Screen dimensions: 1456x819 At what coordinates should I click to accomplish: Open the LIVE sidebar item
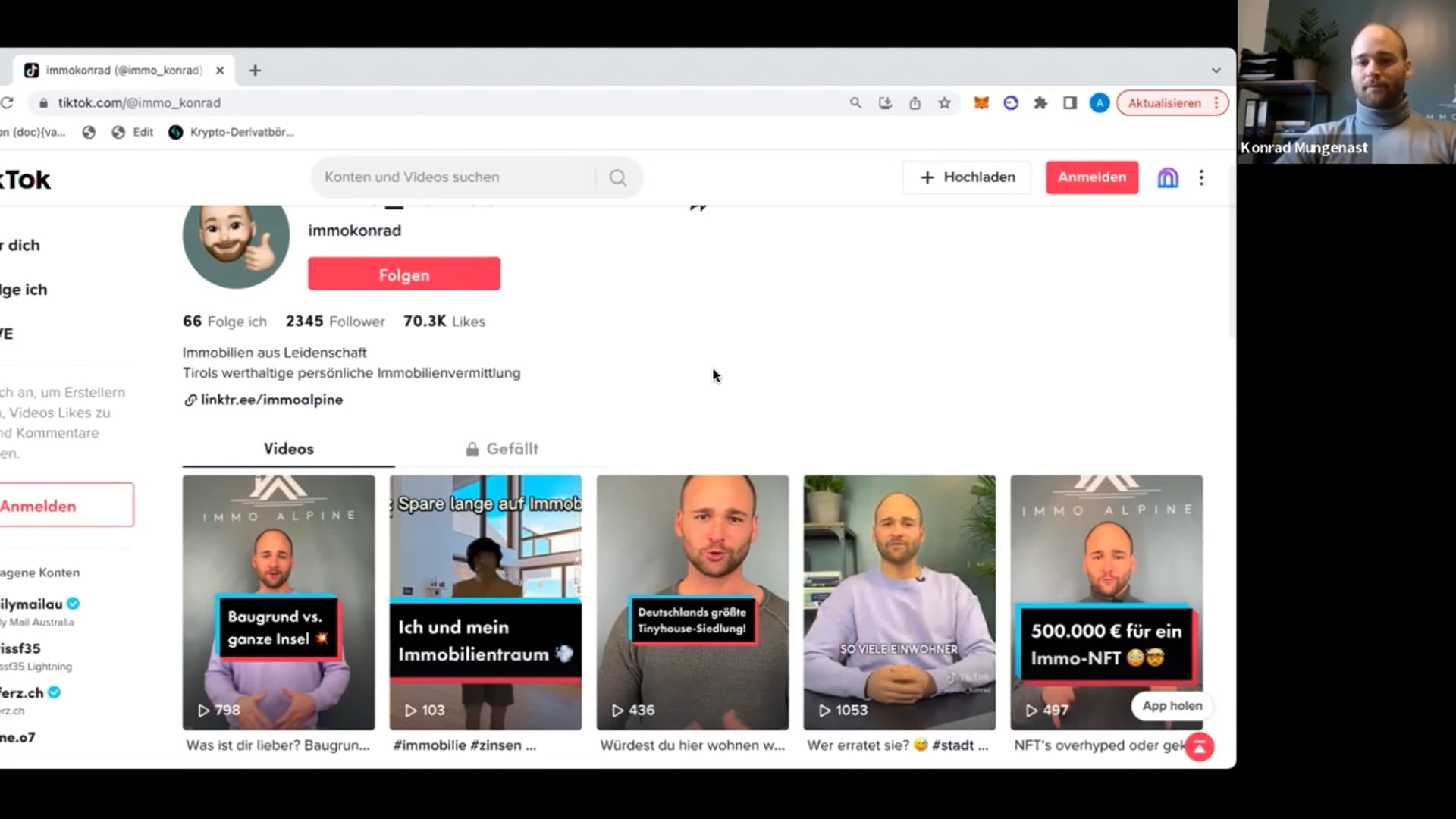click(x=8, y=334)
